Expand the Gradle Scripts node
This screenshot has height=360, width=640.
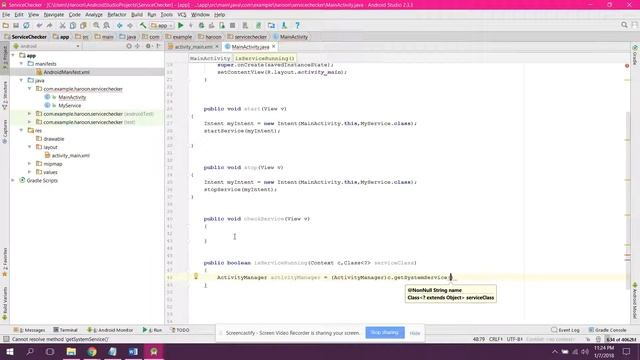13,180
